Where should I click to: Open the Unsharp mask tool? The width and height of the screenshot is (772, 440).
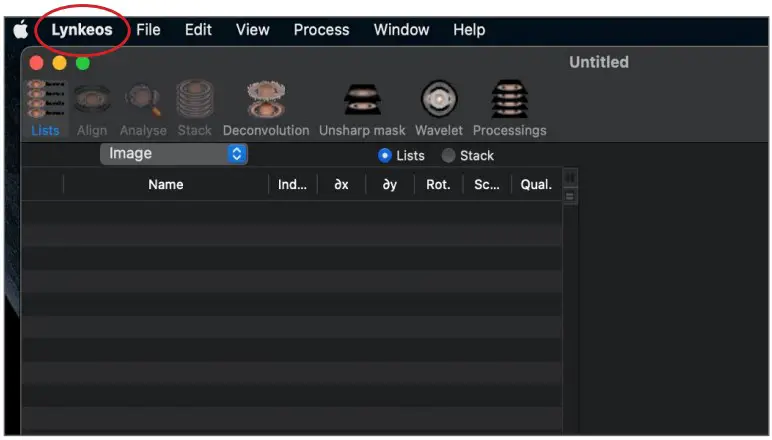pos(362,108)
